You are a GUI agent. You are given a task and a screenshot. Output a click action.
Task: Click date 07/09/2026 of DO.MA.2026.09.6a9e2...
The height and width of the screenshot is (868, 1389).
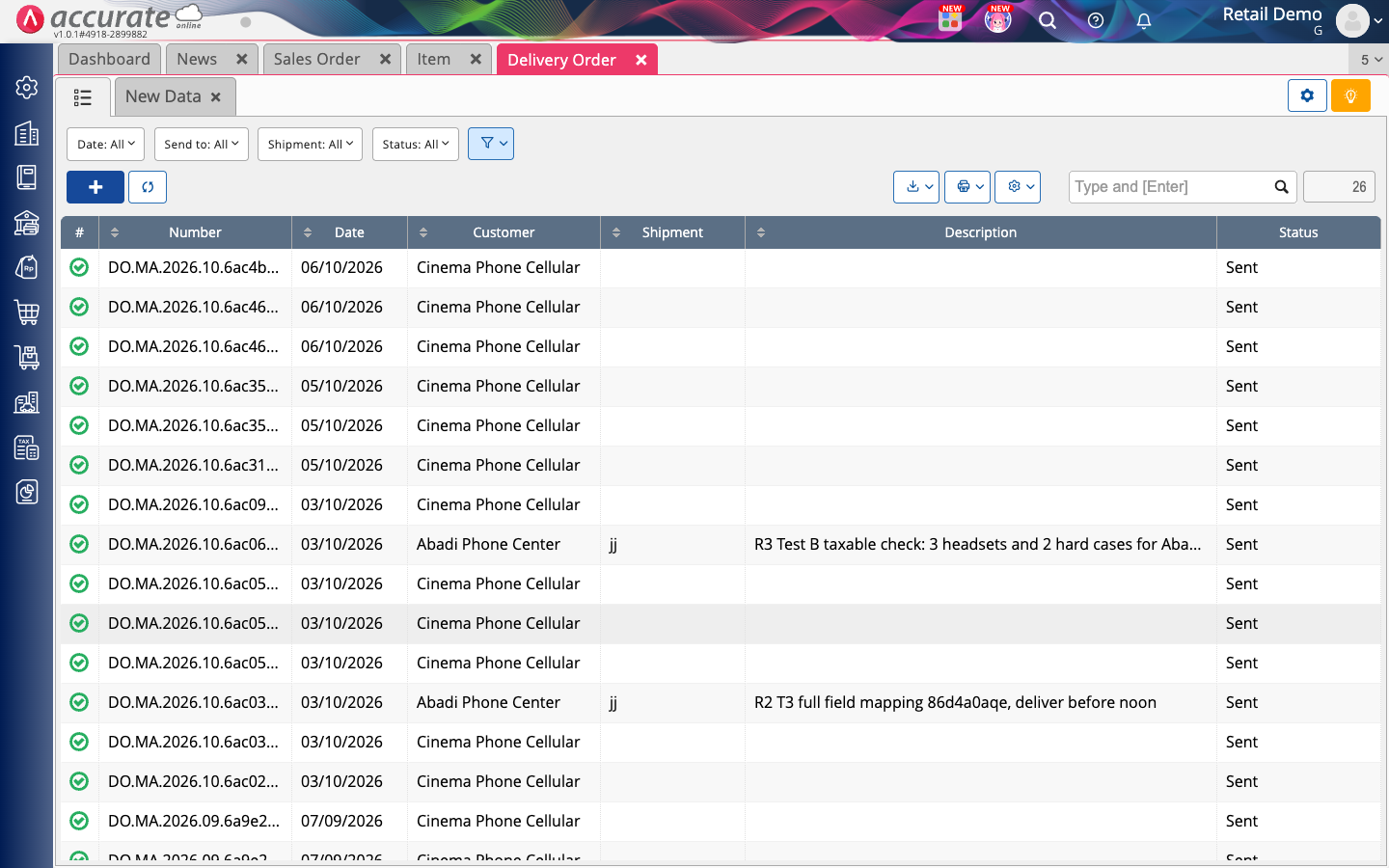coord(341,821)
